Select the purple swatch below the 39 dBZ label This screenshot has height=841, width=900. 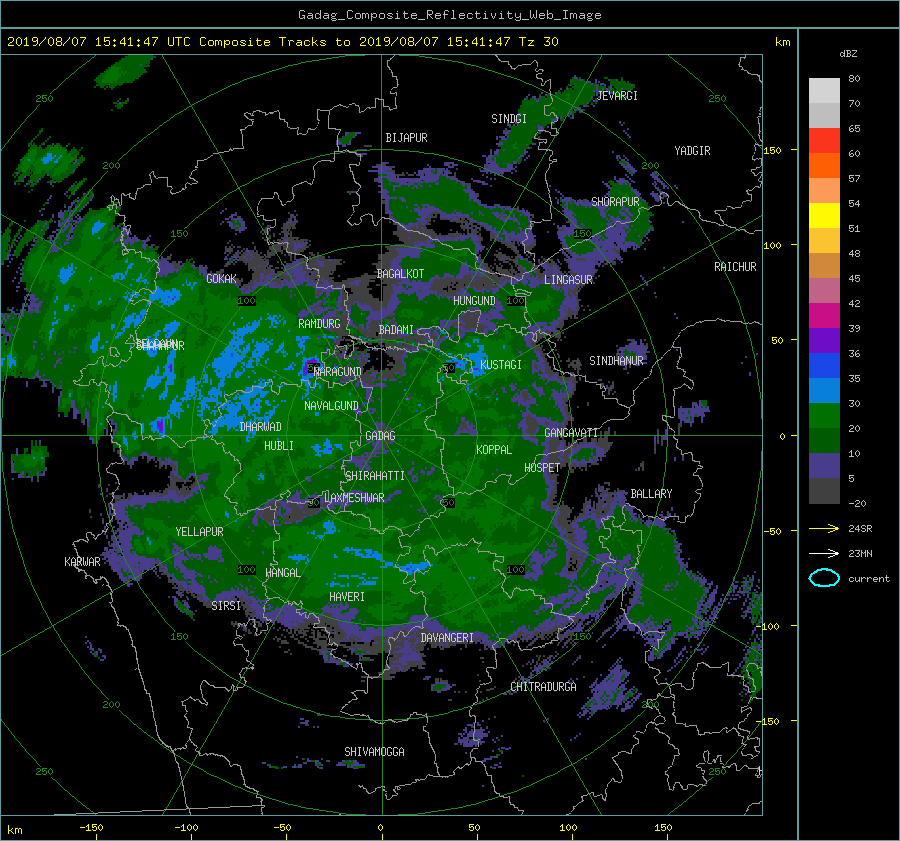click(x=824, y=340)
